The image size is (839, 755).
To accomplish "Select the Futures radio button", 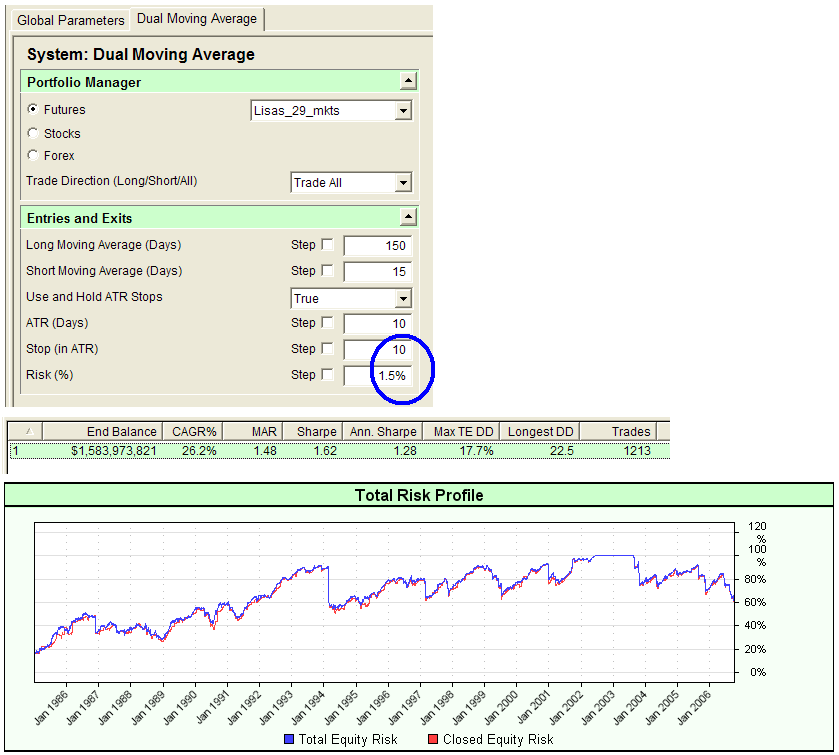I will point(32,110).
